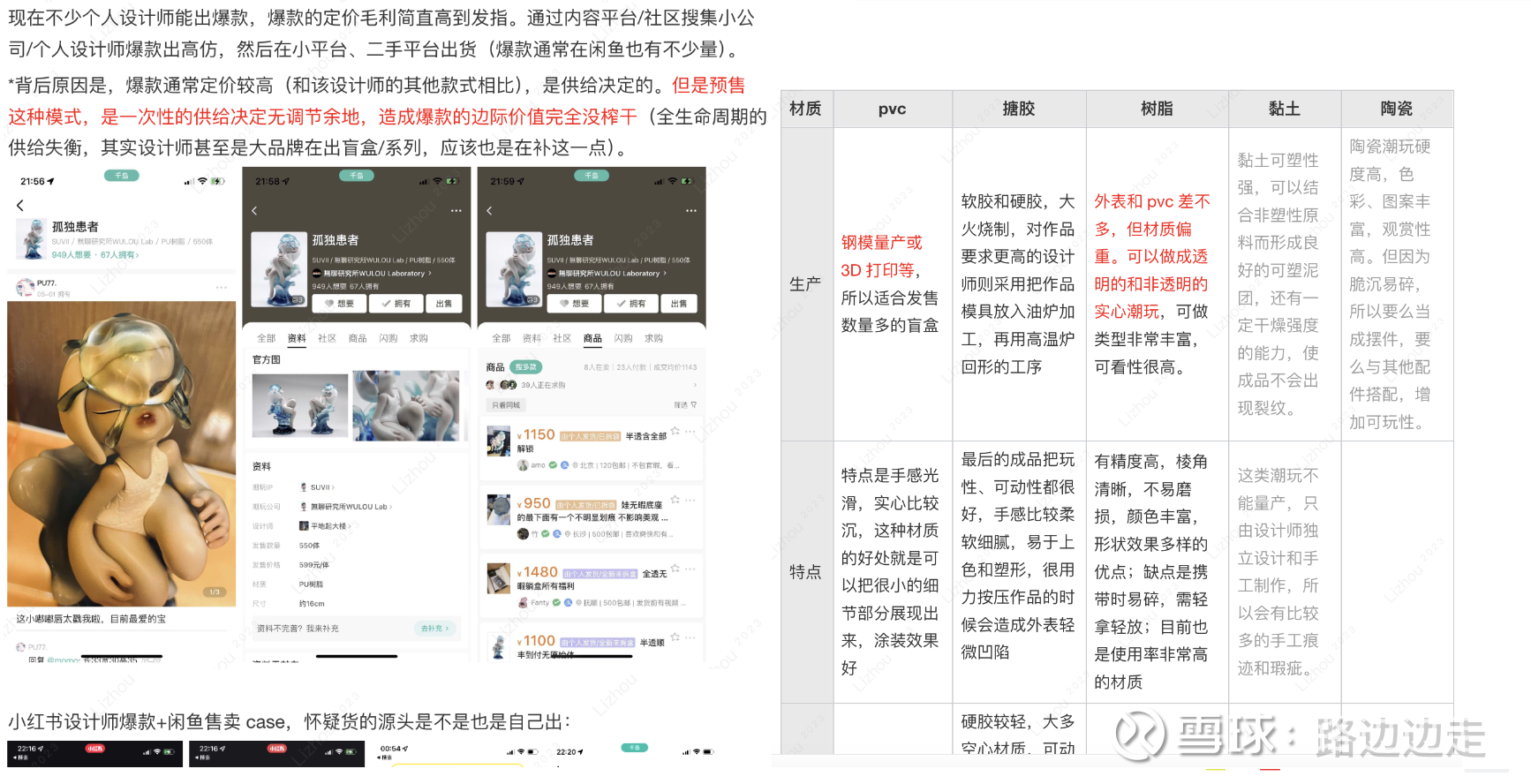This screenshot has width=1531, height=784.
Task: Open 孤独患者 cover thumbnail in 21:58 phone
Action: pos(279,269)
